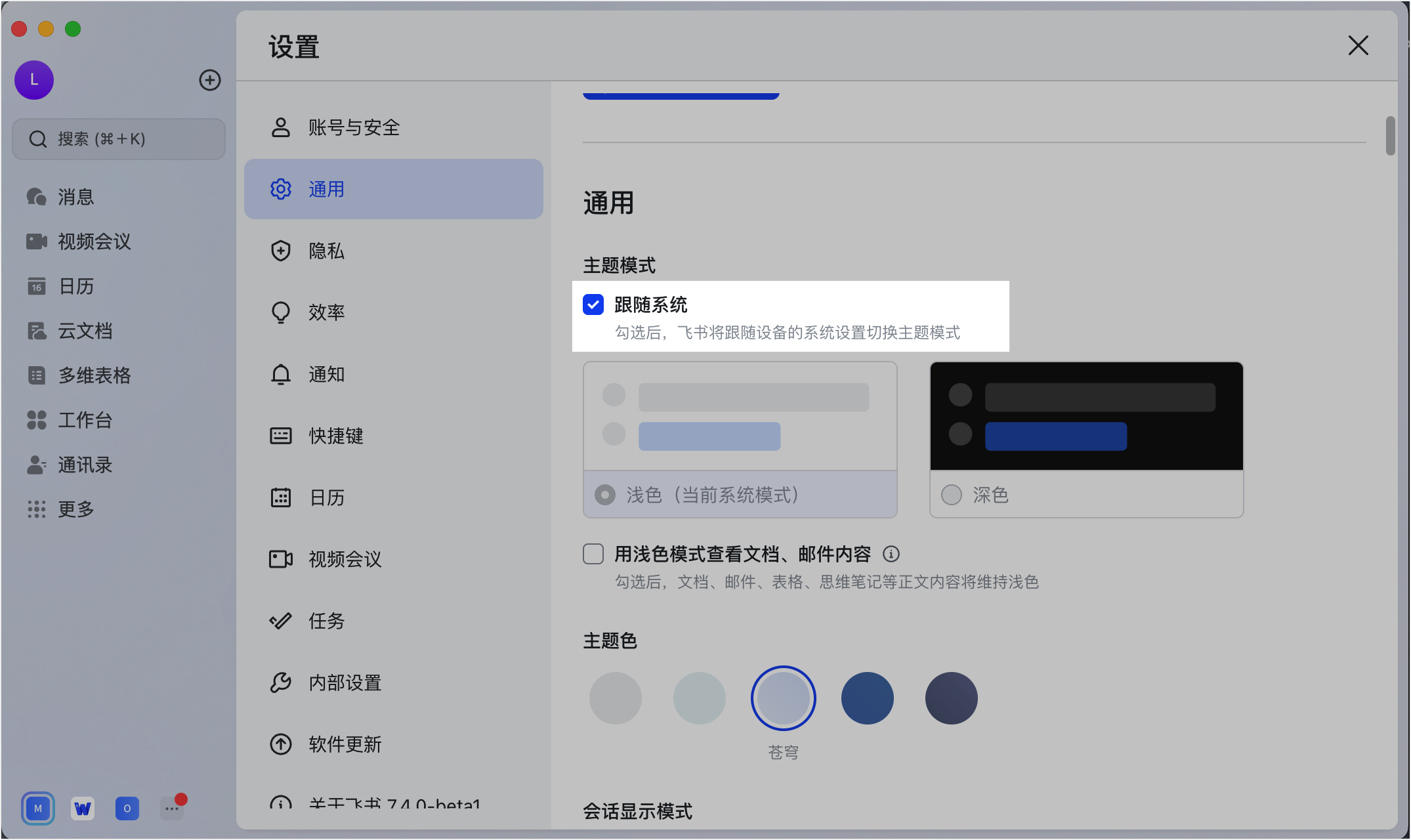
Task: Open the 消息 (Messages) panel
Action: (x=74, y=196)
